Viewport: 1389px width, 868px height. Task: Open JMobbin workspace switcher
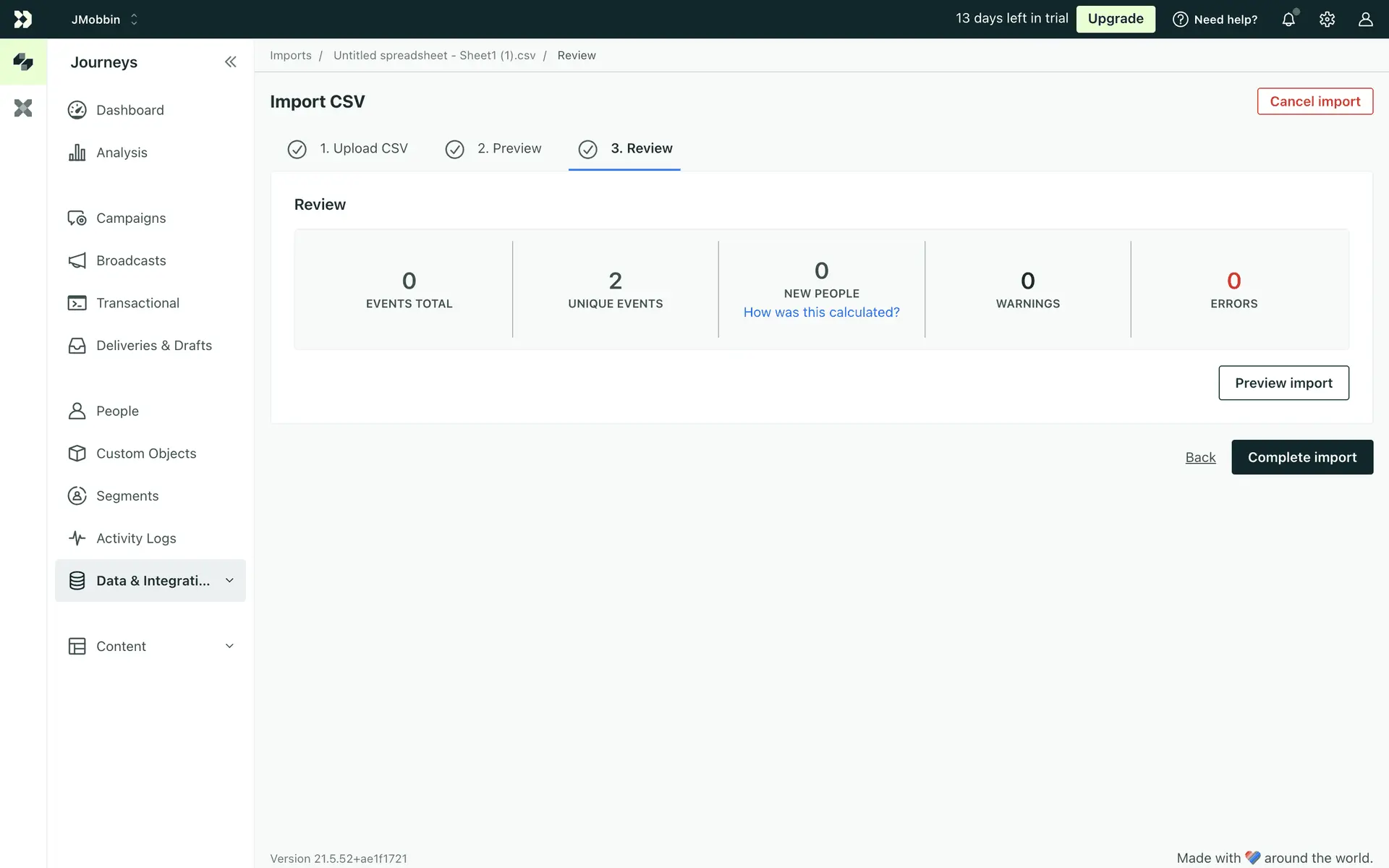point(104,20)
